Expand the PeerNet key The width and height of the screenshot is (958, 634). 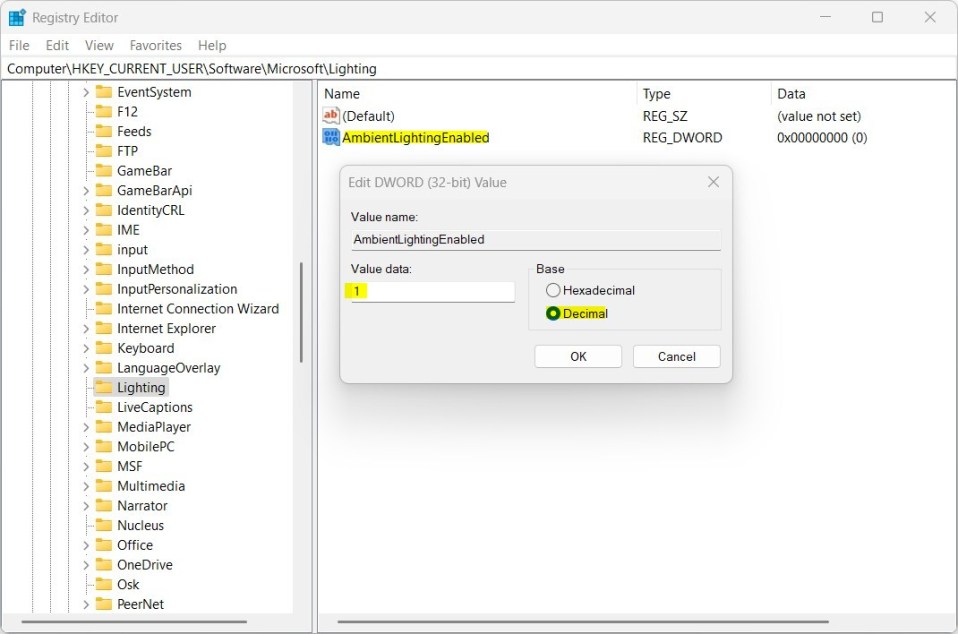86,604
